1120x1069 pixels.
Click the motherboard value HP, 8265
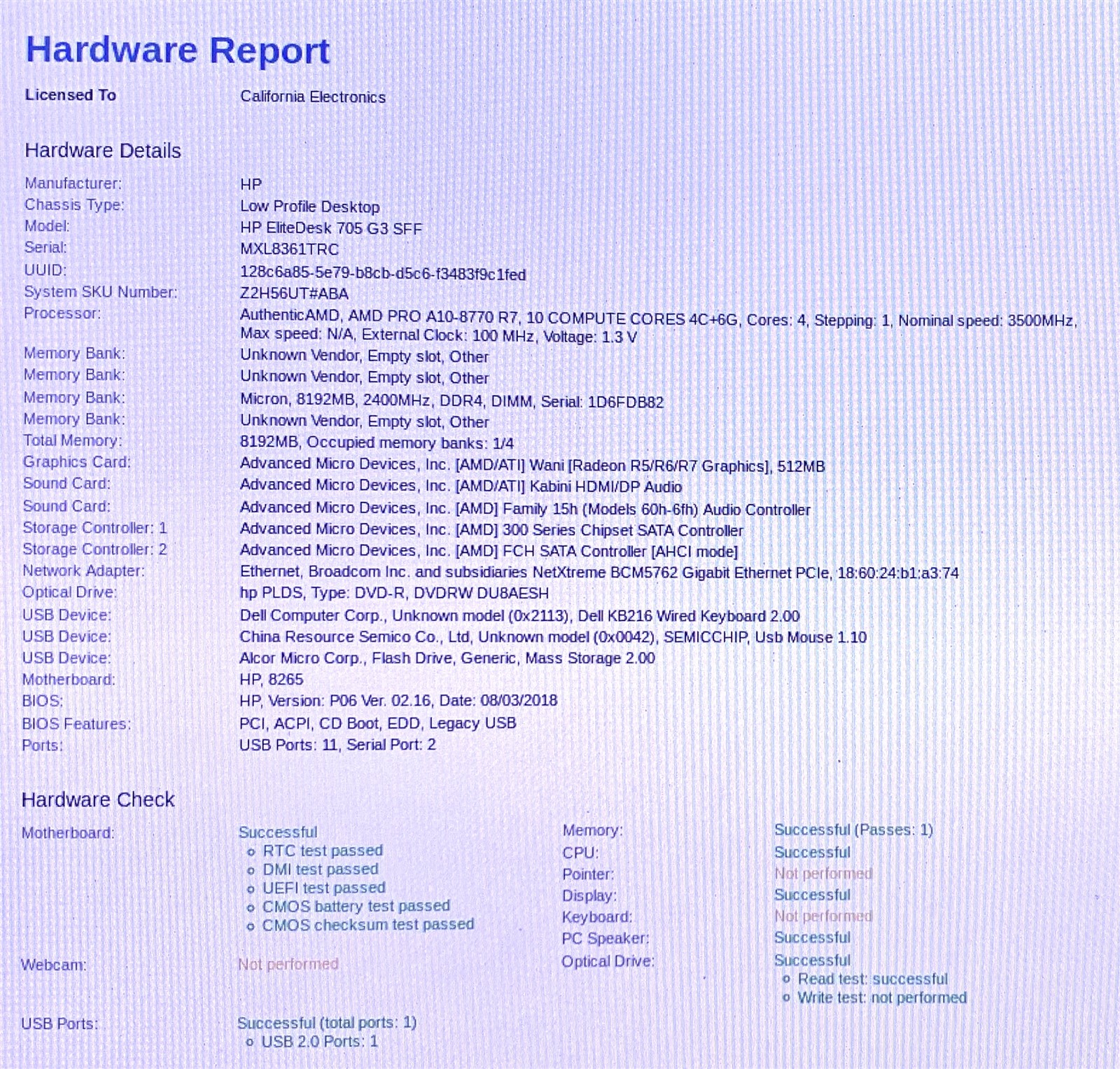272,679
